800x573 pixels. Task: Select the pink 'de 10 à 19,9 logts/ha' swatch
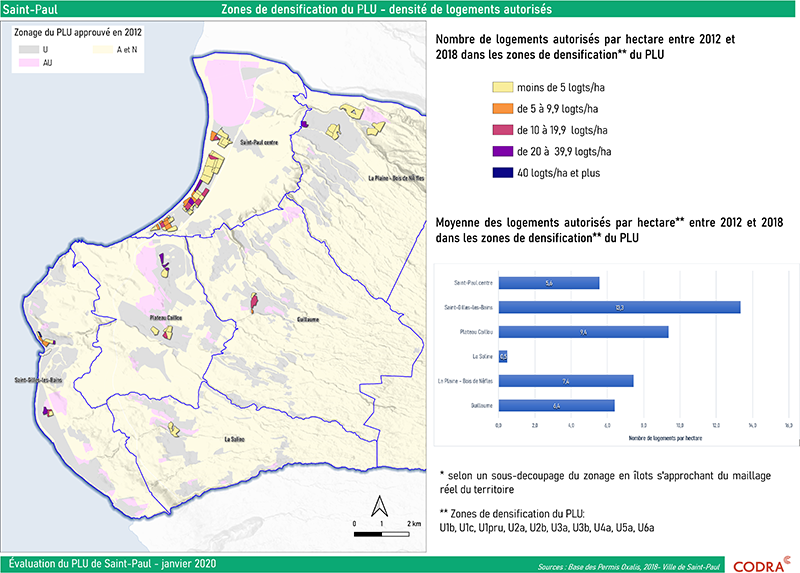pos(502,130)
